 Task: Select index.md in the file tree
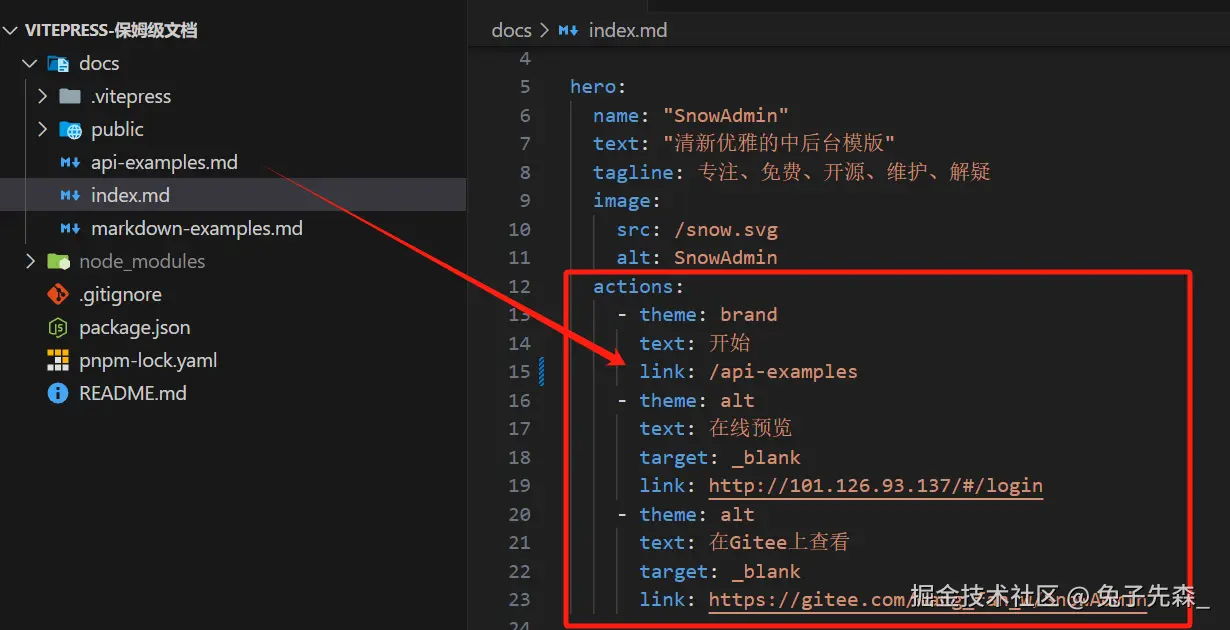pyautogui.click(x=130, y=196)
